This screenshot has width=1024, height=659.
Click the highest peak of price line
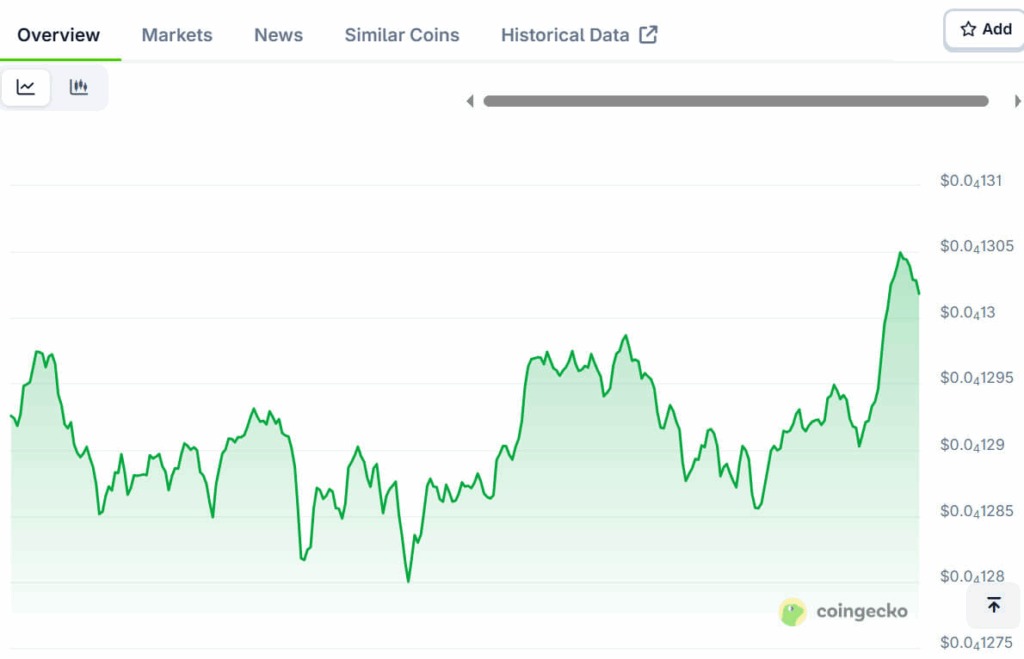900,253
